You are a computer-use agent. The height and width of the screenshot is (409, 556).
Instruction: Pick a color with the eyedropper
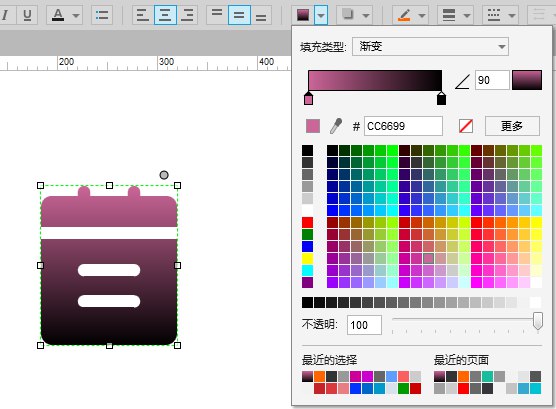pyautogui.click(x=336, y=126)
